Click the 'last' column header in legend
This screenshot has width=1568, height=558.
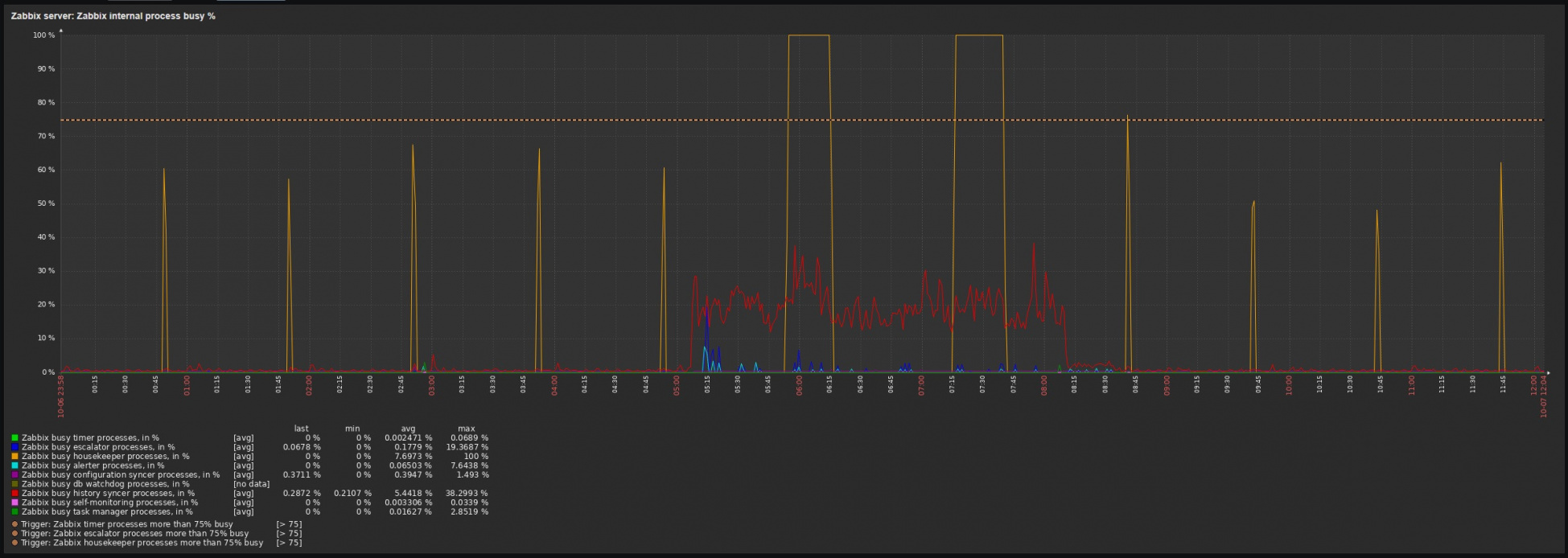pyautogui.click(x=302, y=429)
